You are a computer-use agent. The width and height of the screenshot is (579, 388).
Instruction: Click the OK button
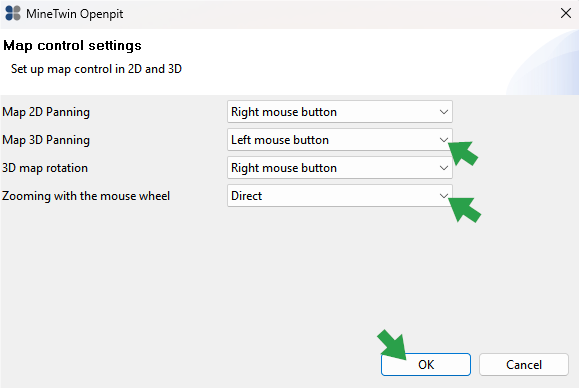click(426, 365)
